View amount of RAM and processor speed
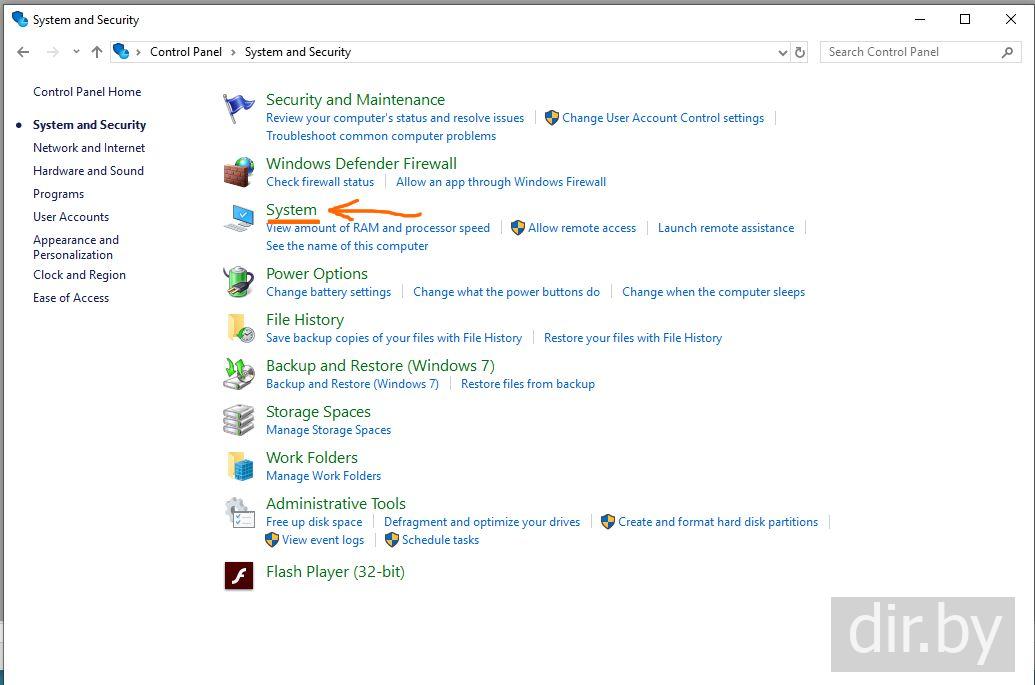1035x685 pixels. click(378, 228)
